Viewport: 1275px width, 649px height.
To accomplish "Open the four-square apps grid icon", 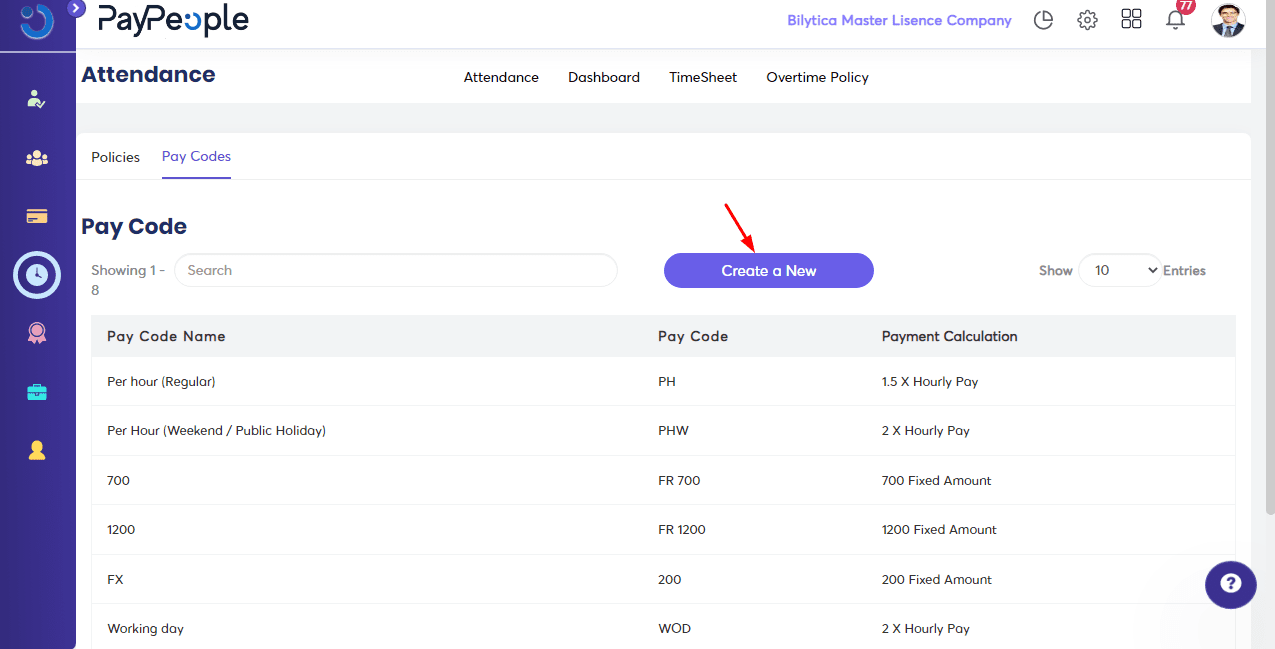I will point(1131,20).
